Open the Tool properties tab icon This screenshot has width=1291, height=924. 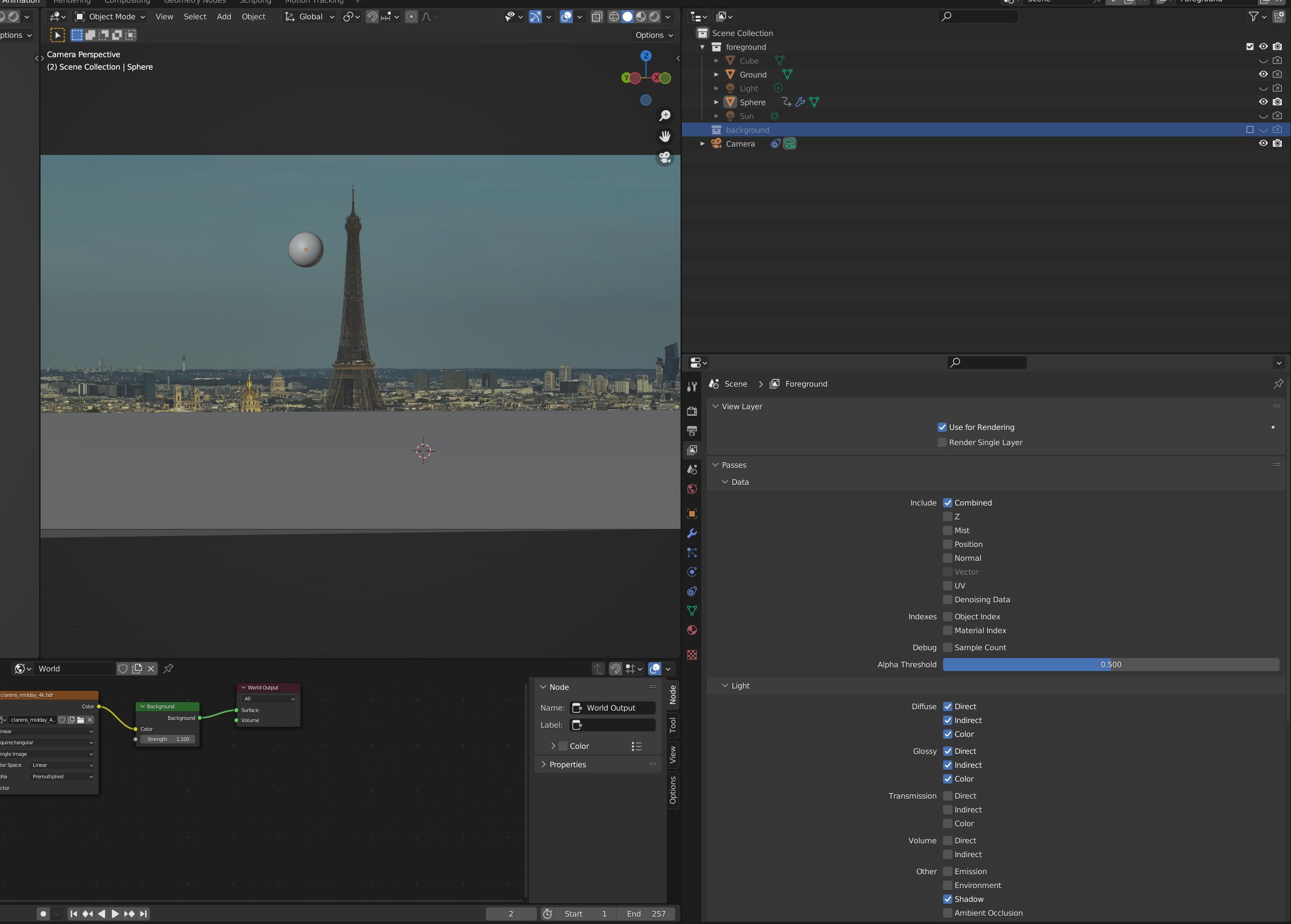(692, 386)
